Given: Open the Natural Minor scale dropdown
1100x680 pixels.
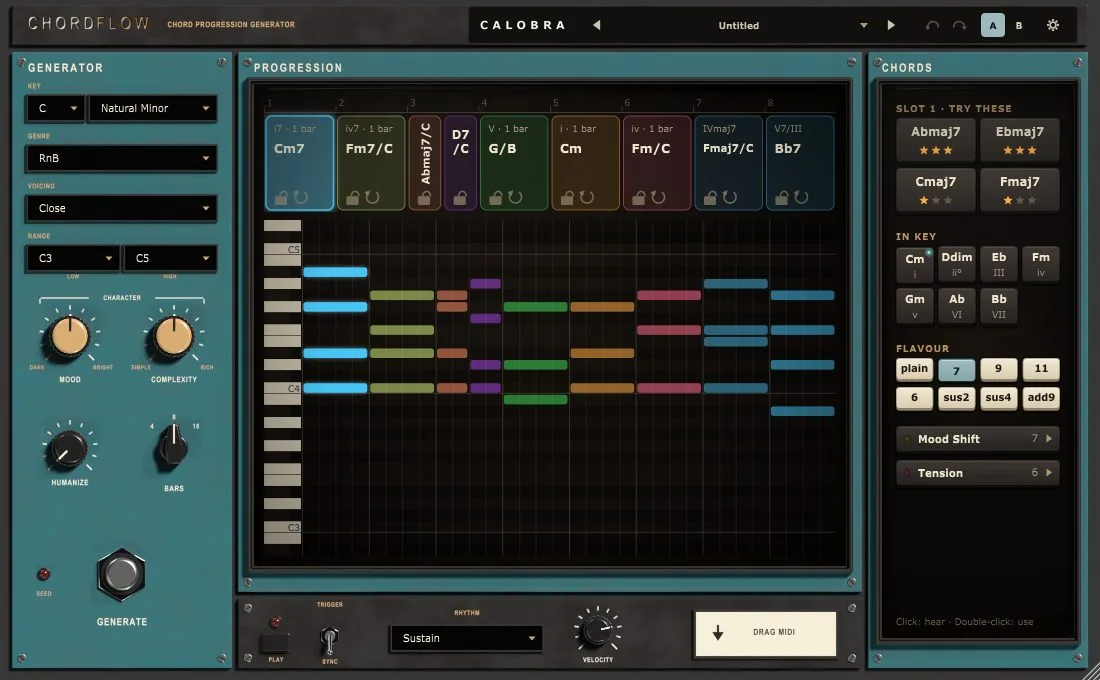Looking at the screenshot, I should pos(153,108).
